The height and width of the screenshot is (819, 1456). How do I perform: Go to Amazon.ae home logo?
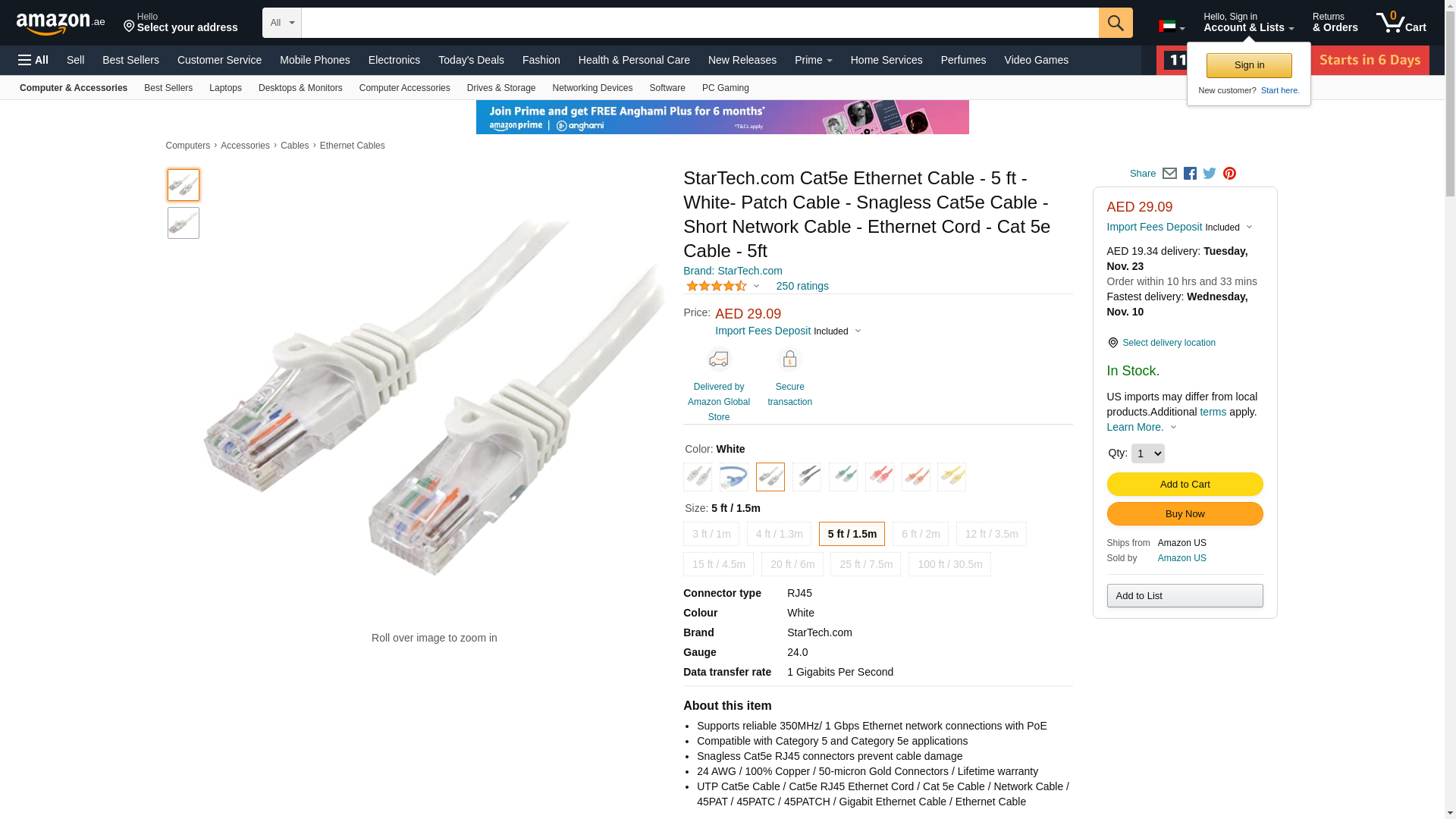61,24
